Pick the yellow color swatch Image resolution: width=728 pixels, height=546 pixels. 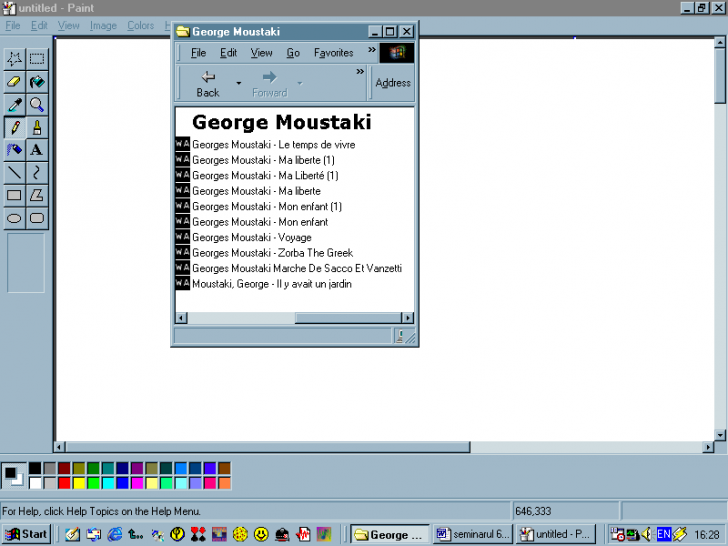pyautogui.click(x=79, y=483)
